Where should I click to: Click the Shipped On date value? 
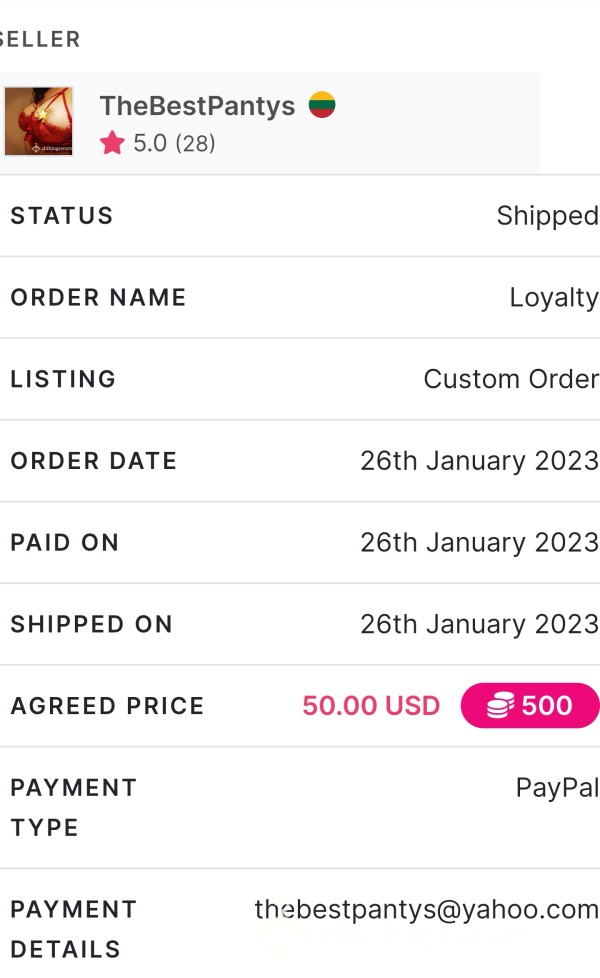tap(479, 624)
